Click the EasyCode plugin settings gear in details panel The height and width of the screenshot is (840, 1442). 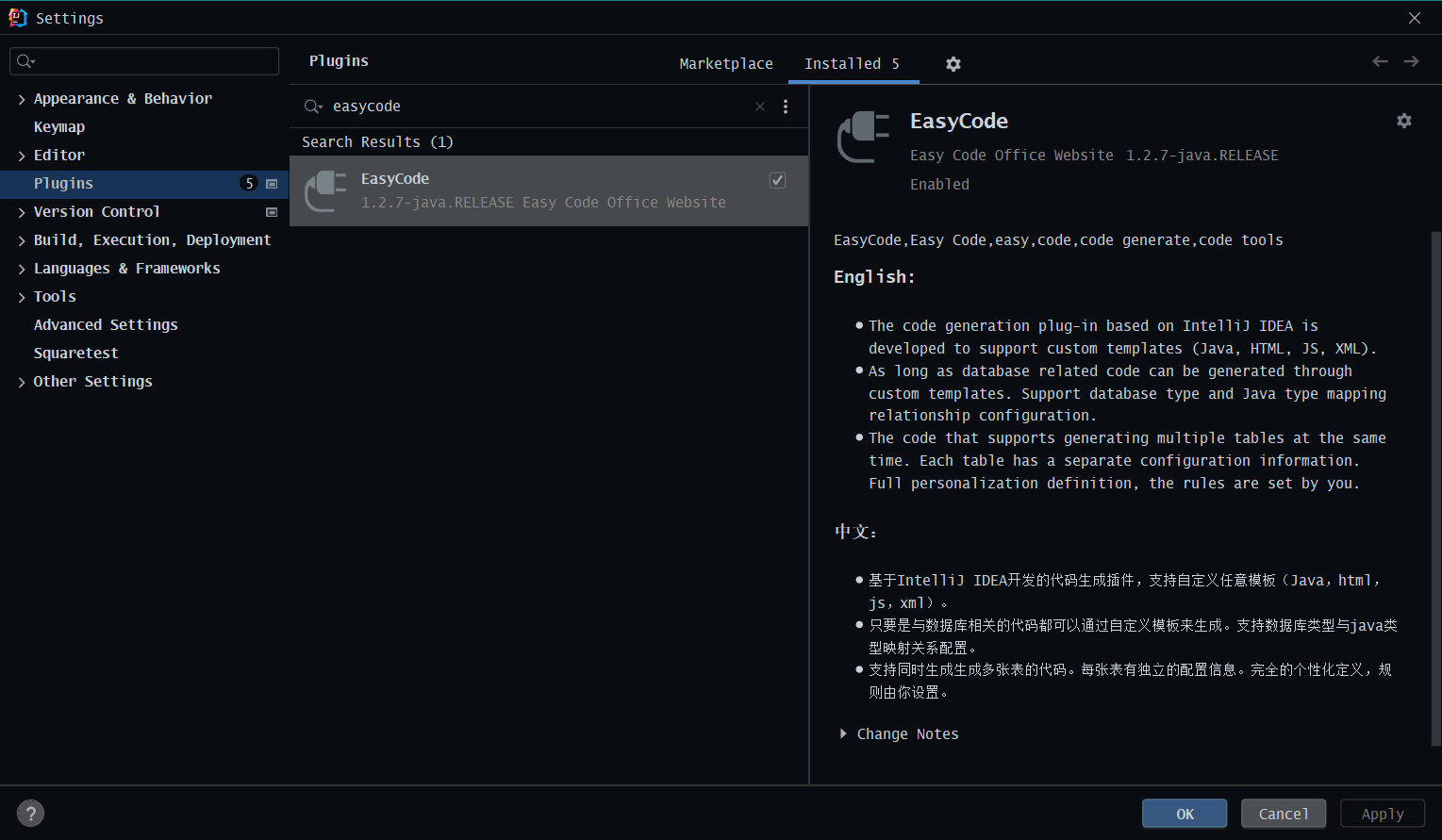click(x=1404, y=121)
